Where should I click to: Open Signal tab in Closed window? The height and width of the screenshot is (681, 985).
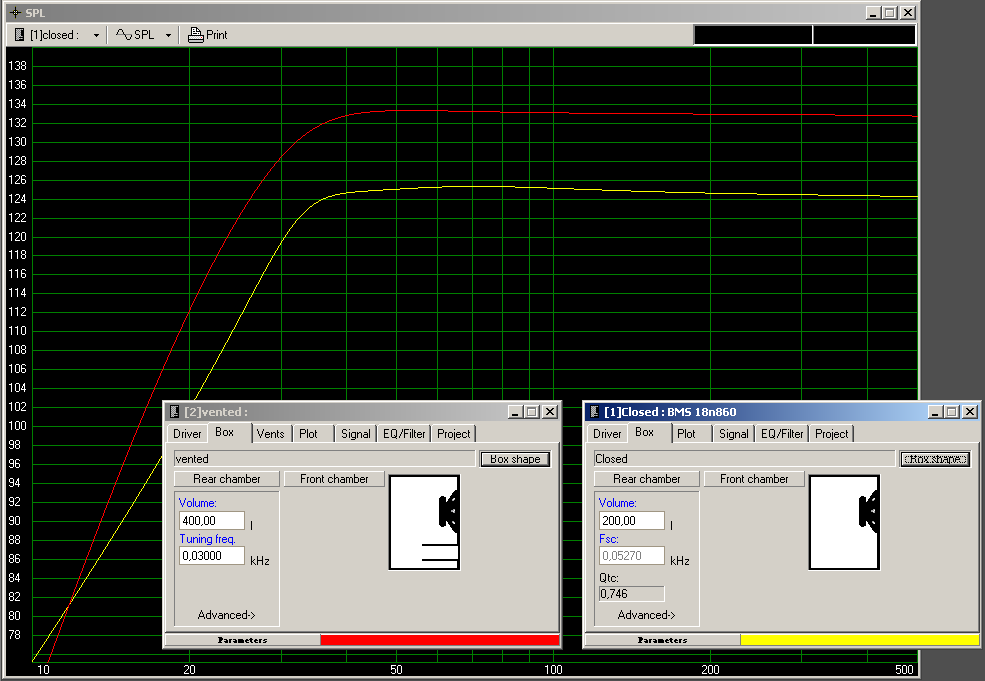coord(734,433)
